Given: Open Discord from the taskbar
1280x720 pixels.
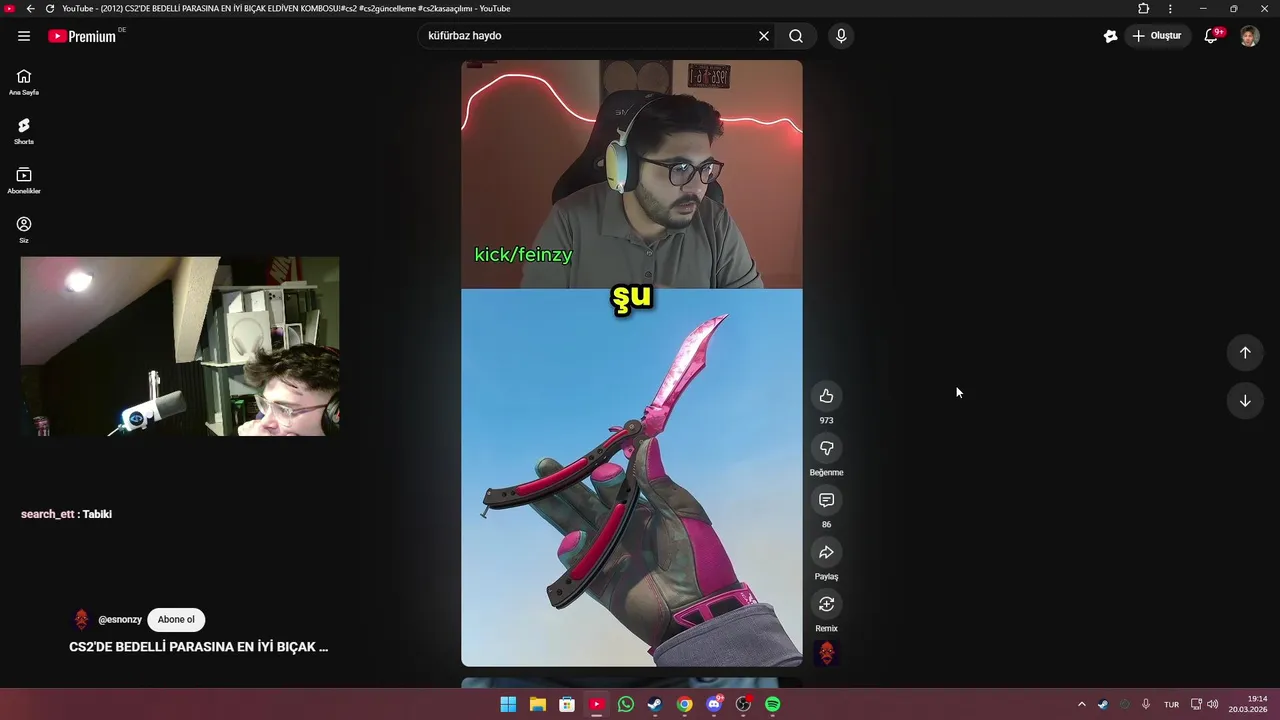Looking at the screenshot, I should [714, 704].
